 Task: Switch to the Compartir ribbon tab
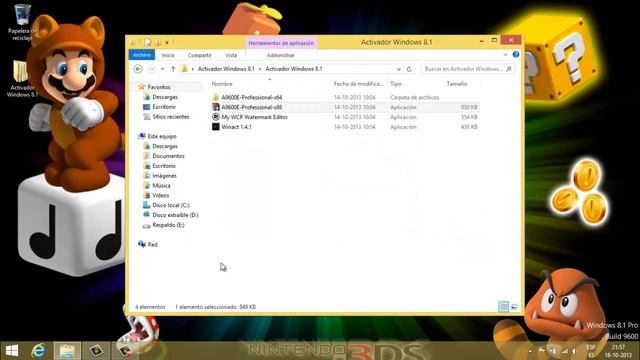(x=200, y=55)
